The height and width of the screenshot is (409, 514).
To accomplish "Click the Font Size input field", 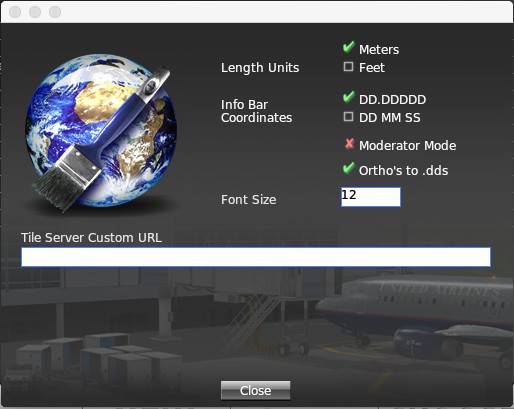I will 371,197.
